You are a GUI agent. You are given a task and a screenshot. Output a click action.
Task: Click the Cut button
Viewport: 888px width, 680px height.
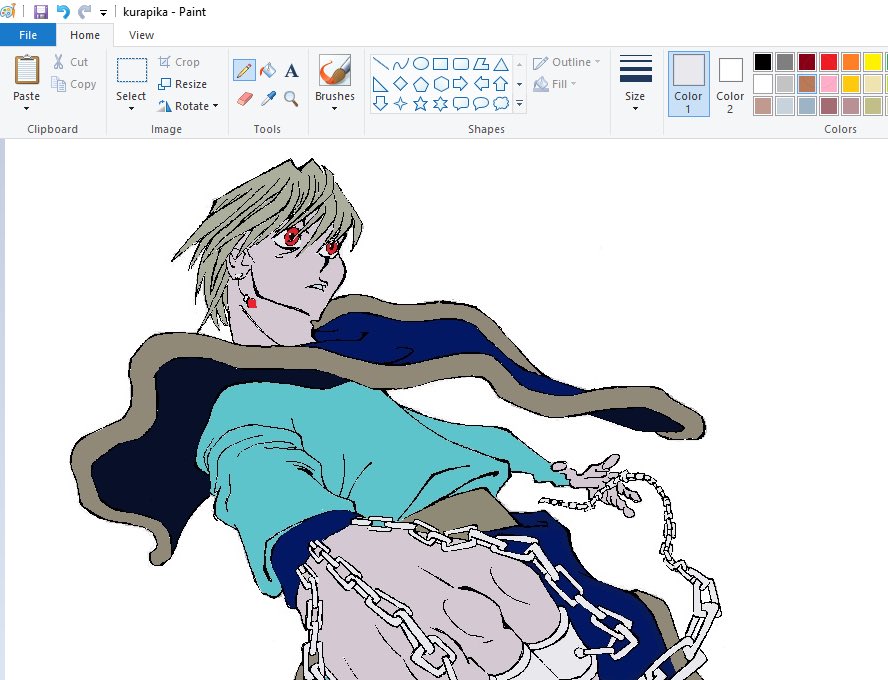click(x=70, y=62)
